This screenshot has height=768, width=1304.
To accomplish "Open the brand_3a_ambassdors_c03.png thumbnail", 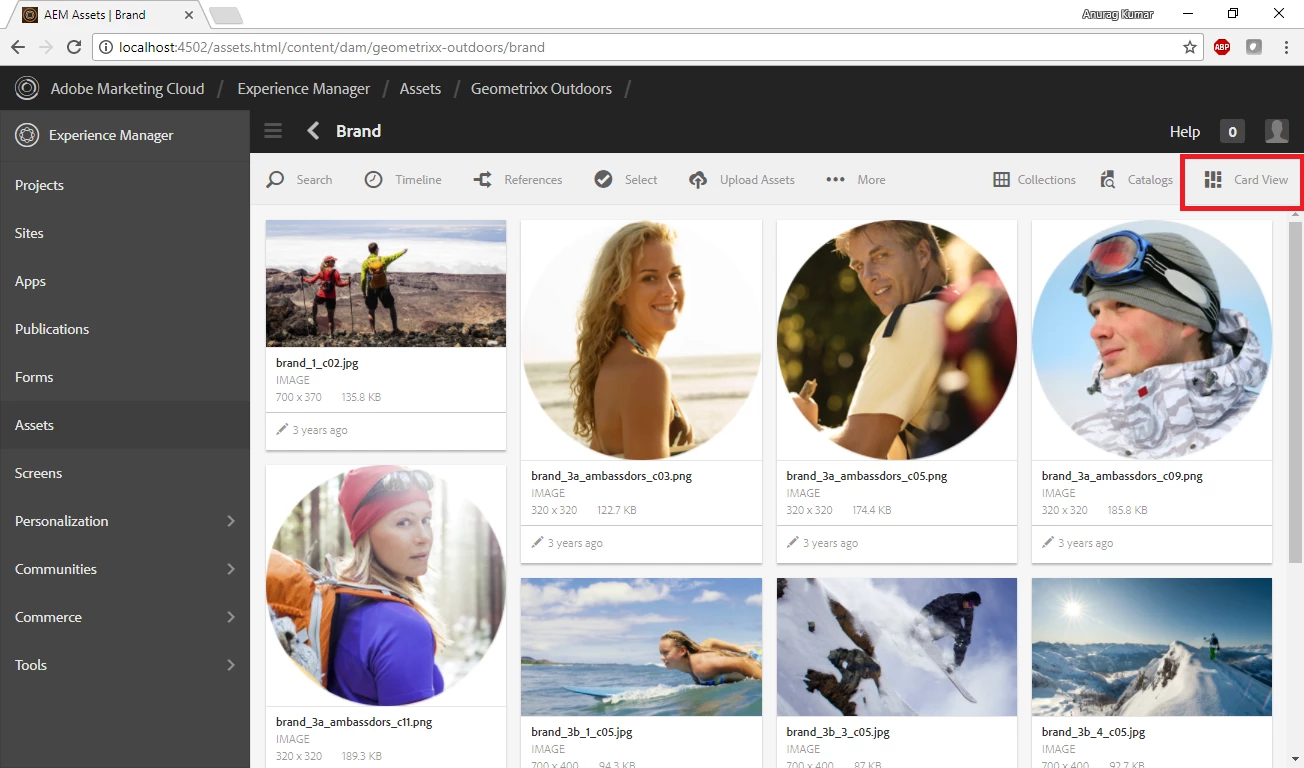I will tap(641, 340).
